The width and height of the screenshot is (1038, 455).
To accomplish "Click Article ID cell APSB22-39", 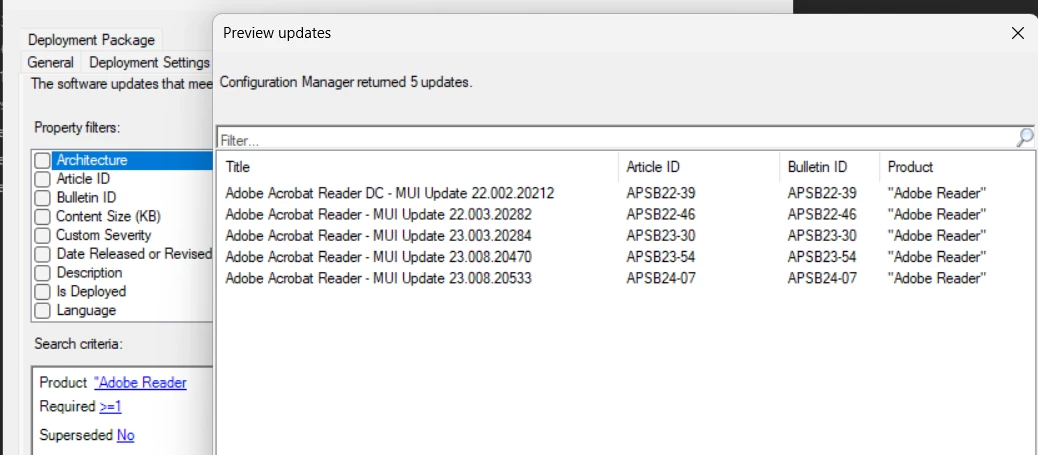I will pyautogui.click(x=661, y=193).
